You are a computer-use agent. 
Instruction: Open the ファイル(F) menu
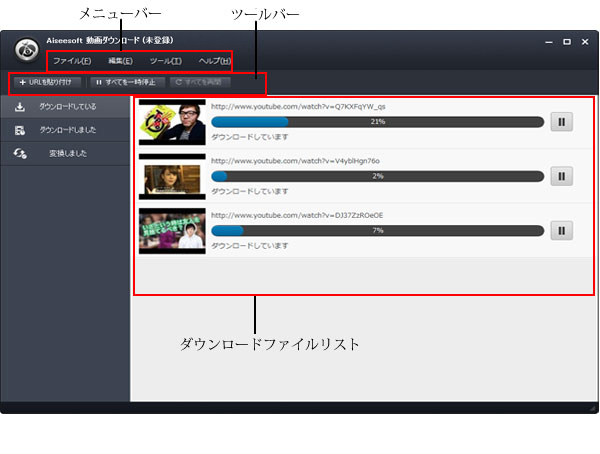click(x=71, y=61)
